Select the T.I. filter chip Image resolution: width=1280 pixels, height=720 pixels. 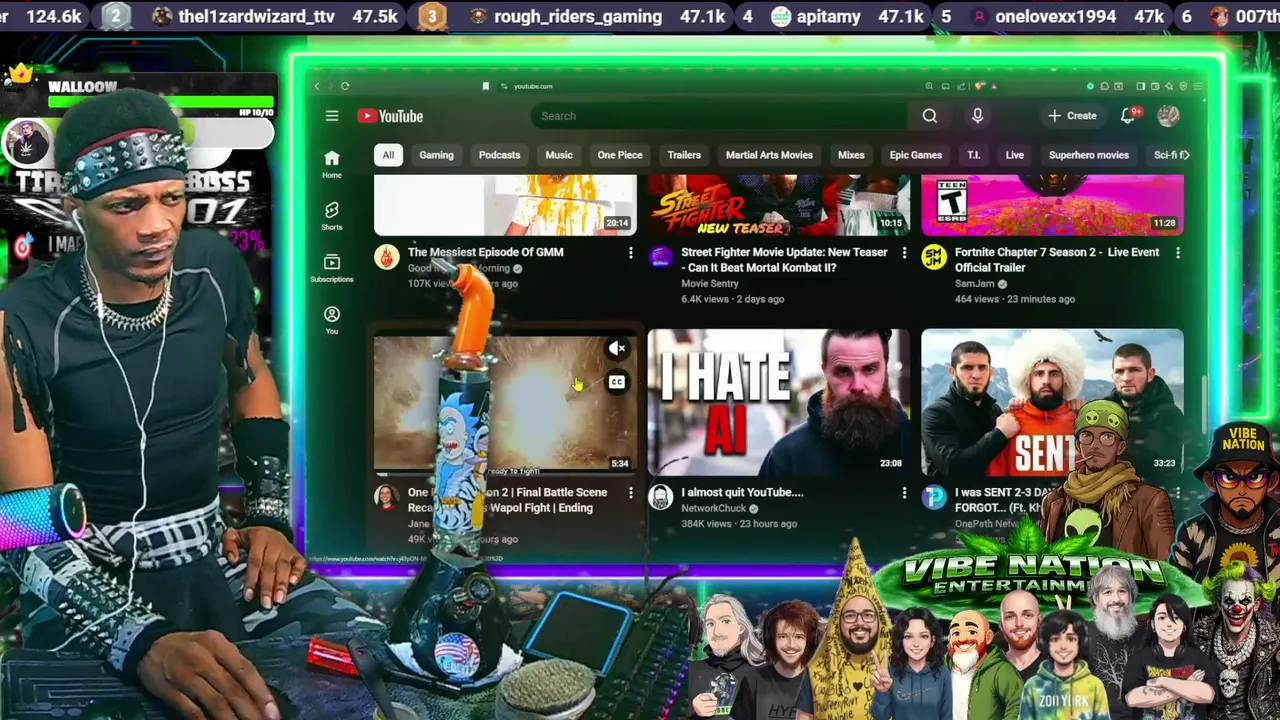point(974,155)
